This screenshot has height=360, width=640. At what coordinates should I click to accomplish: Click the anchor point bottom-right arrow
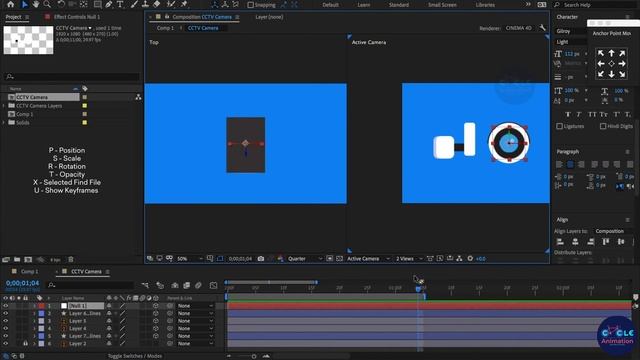point(622,74)
